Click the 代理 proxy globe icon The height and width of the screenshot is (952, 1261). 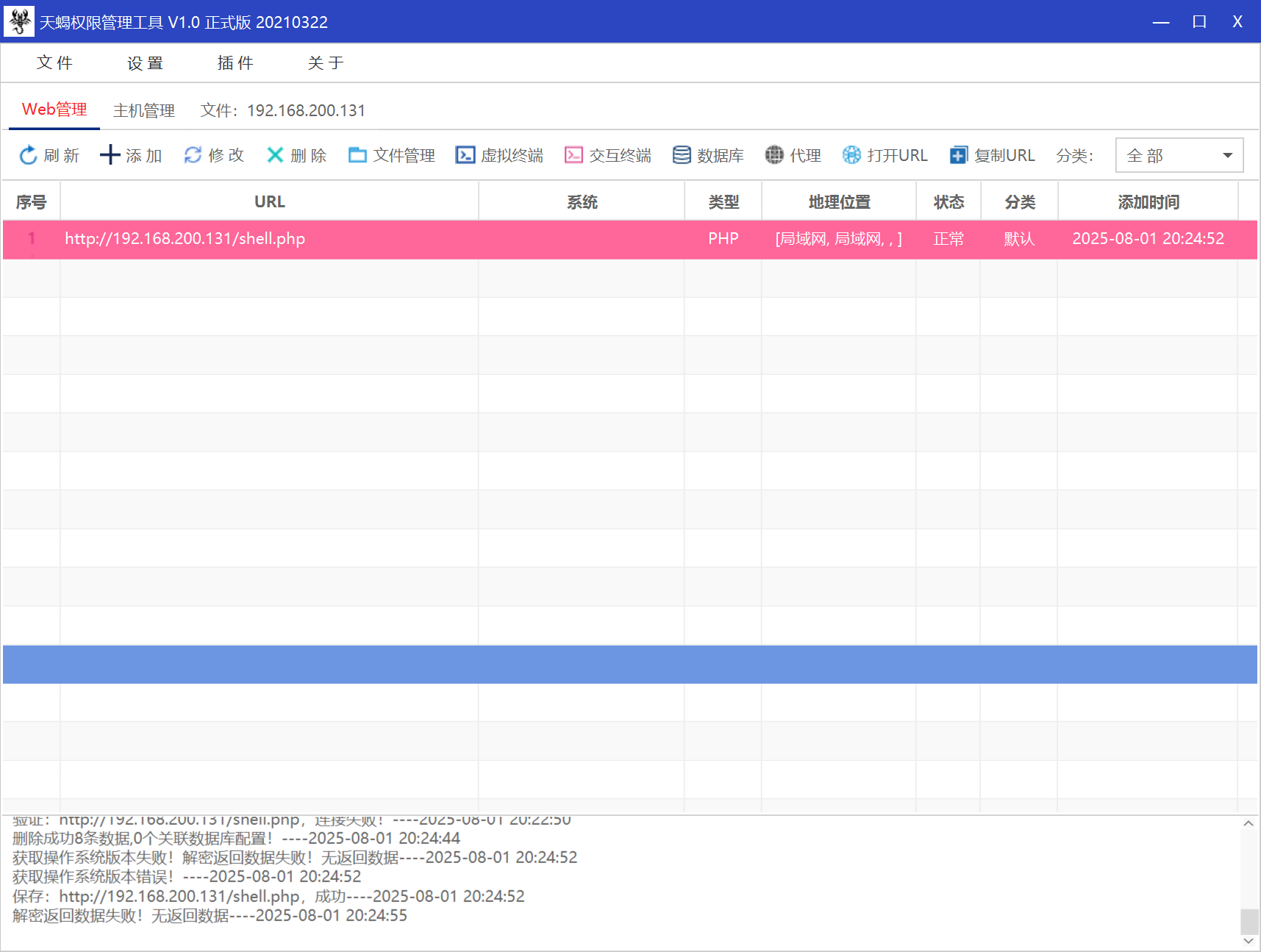click(x=774, y=155)
